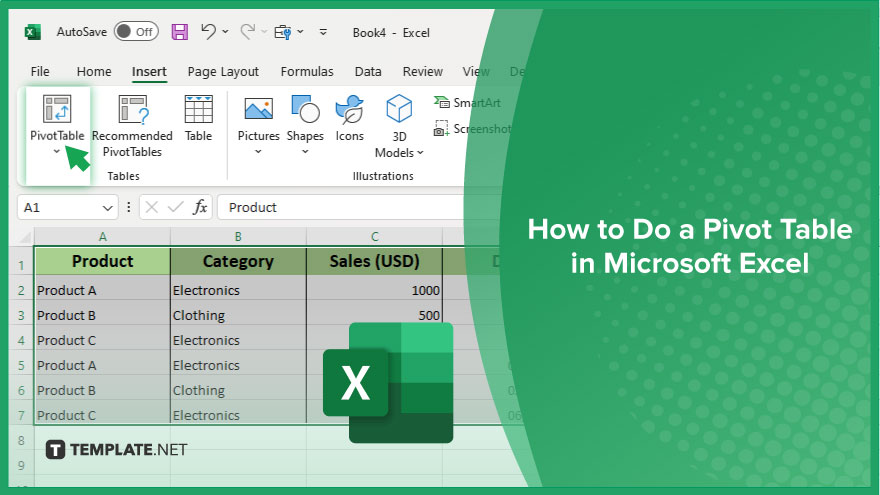Click the Excel app icon in title bar

pyautogui.click(x=33, y=32)
